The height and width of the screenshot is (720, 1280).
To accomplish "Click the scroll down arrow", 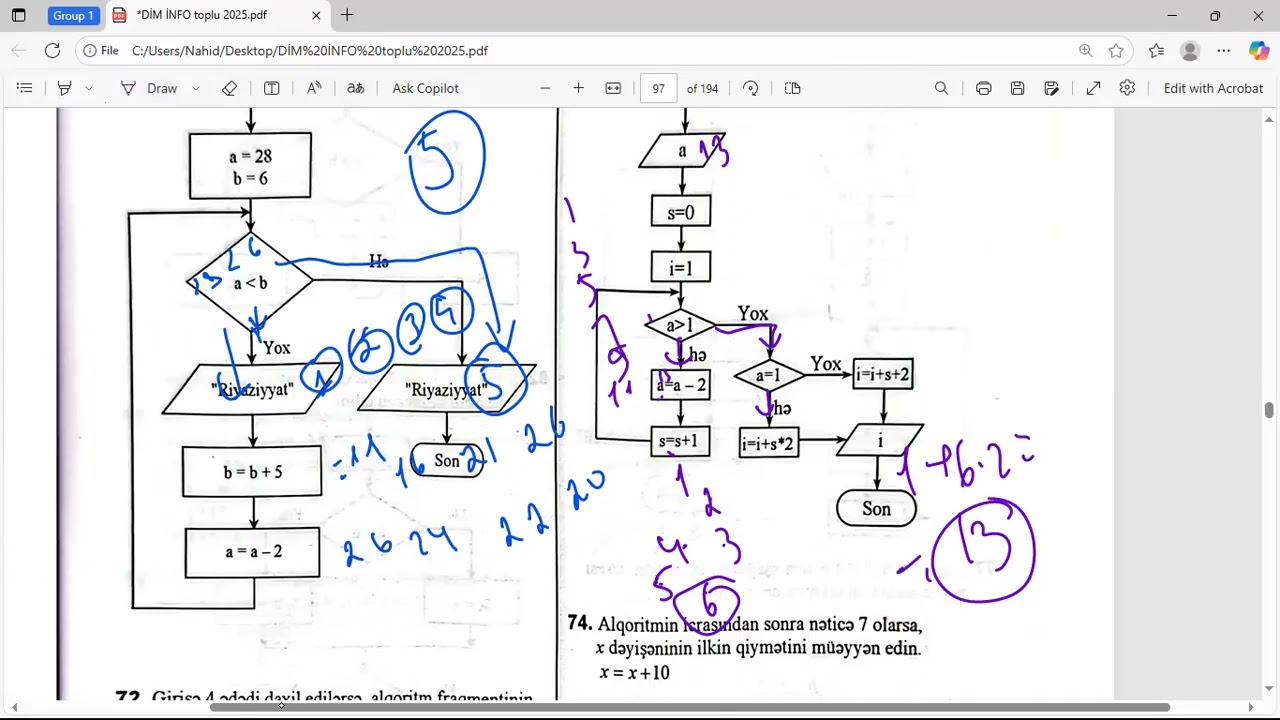I will (1269, 688).
